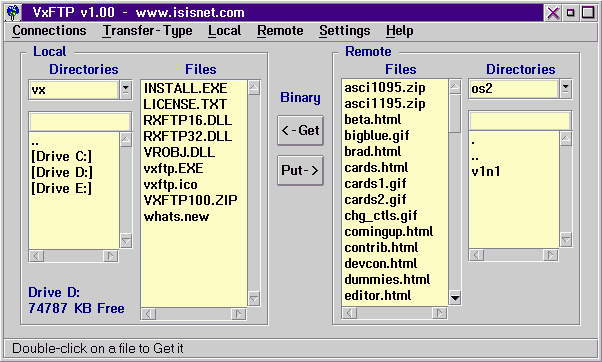Click local files horizontal scroll left arrow
Screen dimensions: 602x362
click(x=149, y=314)
